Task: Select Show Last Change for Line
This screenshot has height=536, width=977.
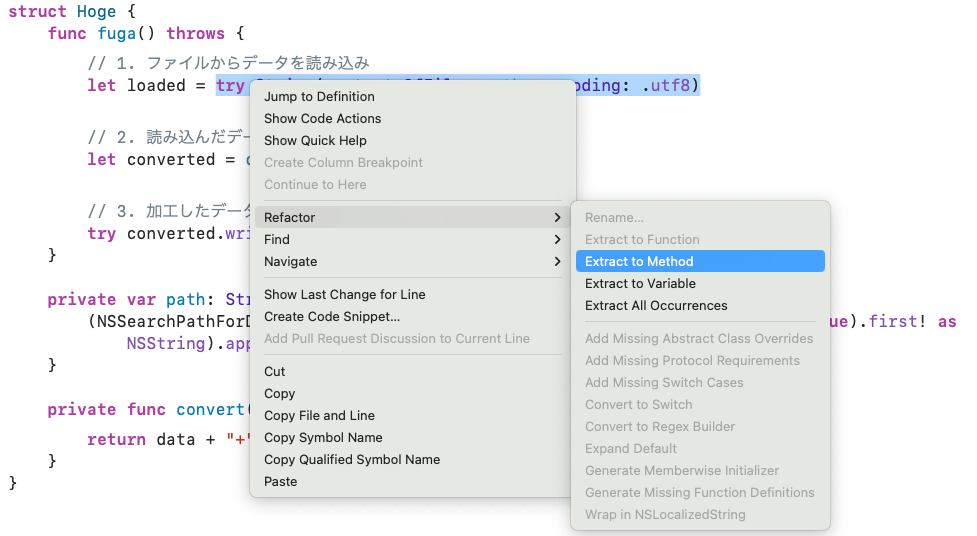Action: coord(412,294)
